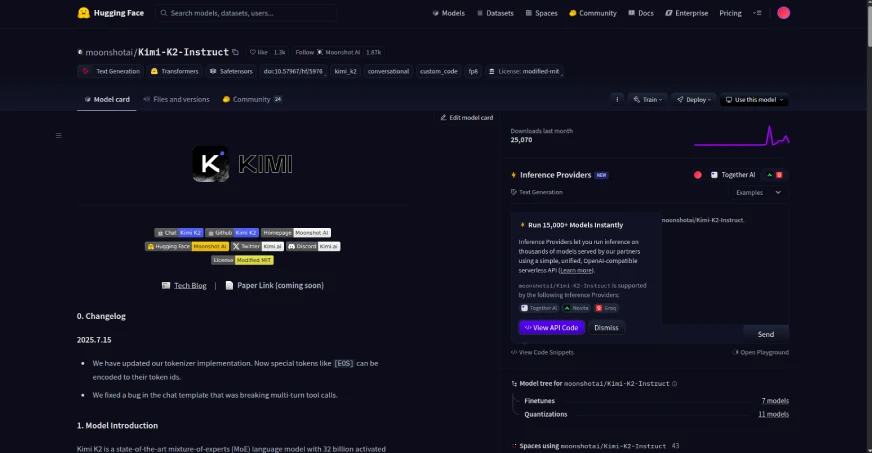The height and width of the screenshot is (453, 872).
Task: Expand the Train dropdown
Action: pyautogui.click(x=648, y=99)
